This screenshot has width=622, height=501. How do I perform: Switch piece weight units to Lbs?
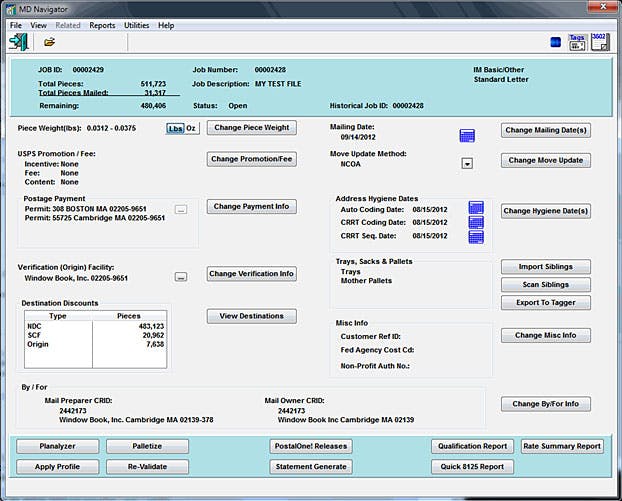tap(174, 128)
